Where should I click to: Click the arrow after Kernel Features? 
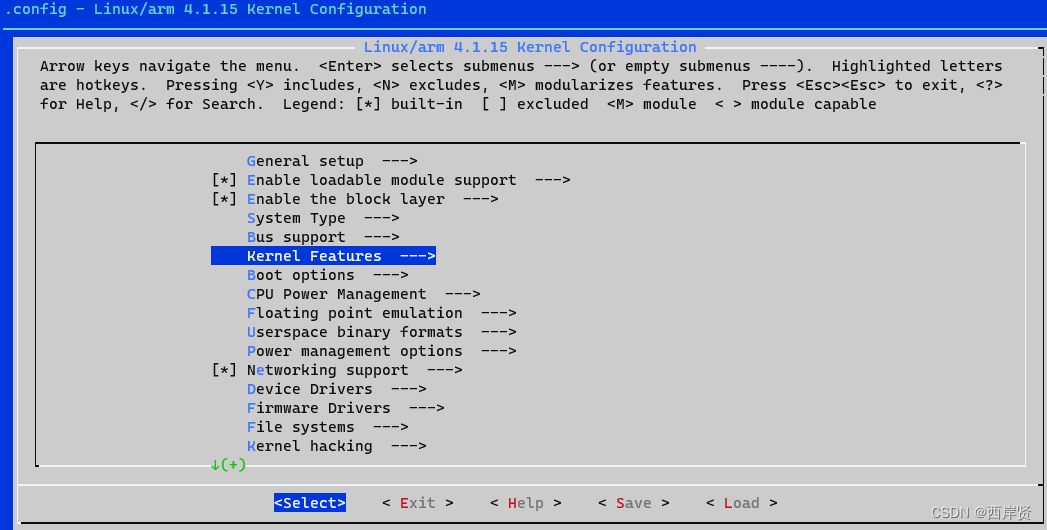[417, 256]
